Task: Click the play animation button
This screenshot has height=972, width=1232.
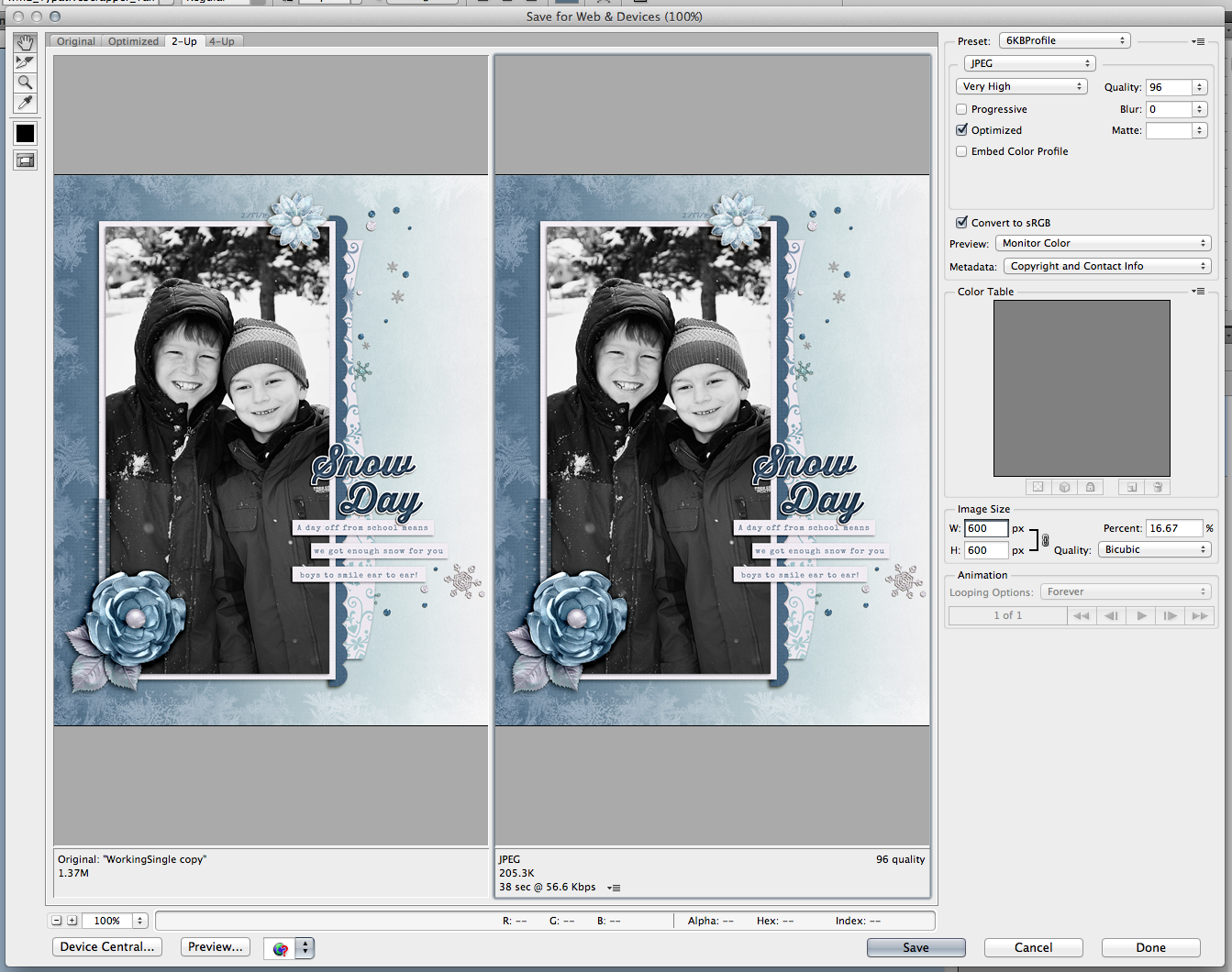Action: [1141, 615]
